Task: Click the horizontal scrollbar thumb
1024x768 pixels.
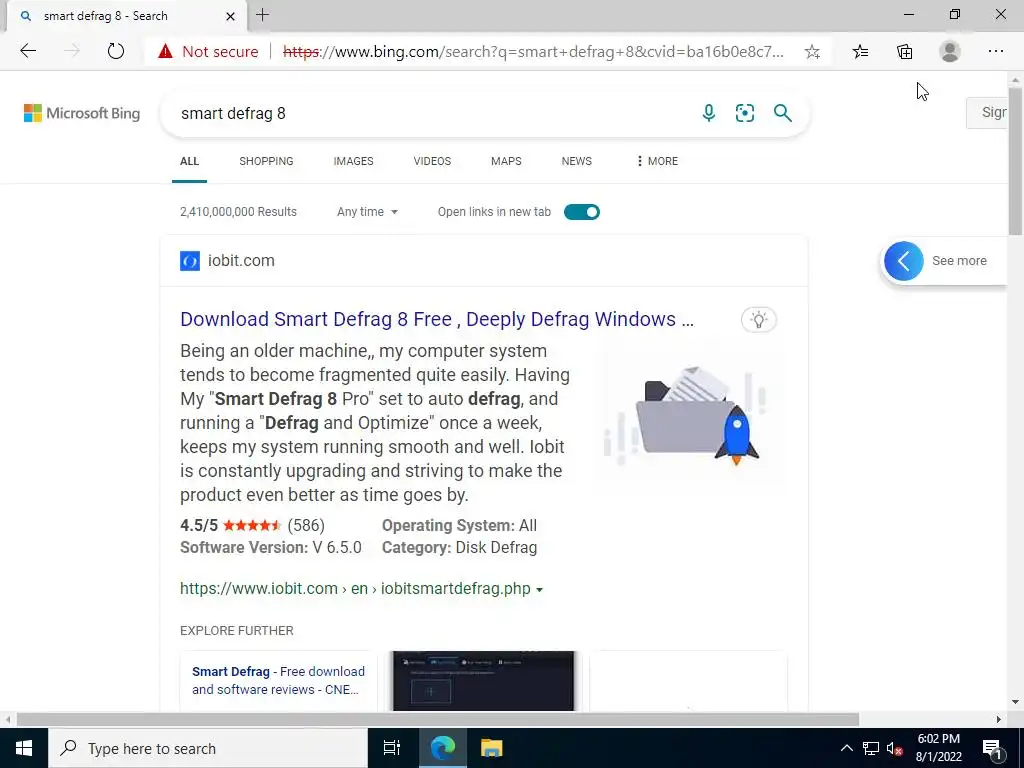Action: pos(438,720)
